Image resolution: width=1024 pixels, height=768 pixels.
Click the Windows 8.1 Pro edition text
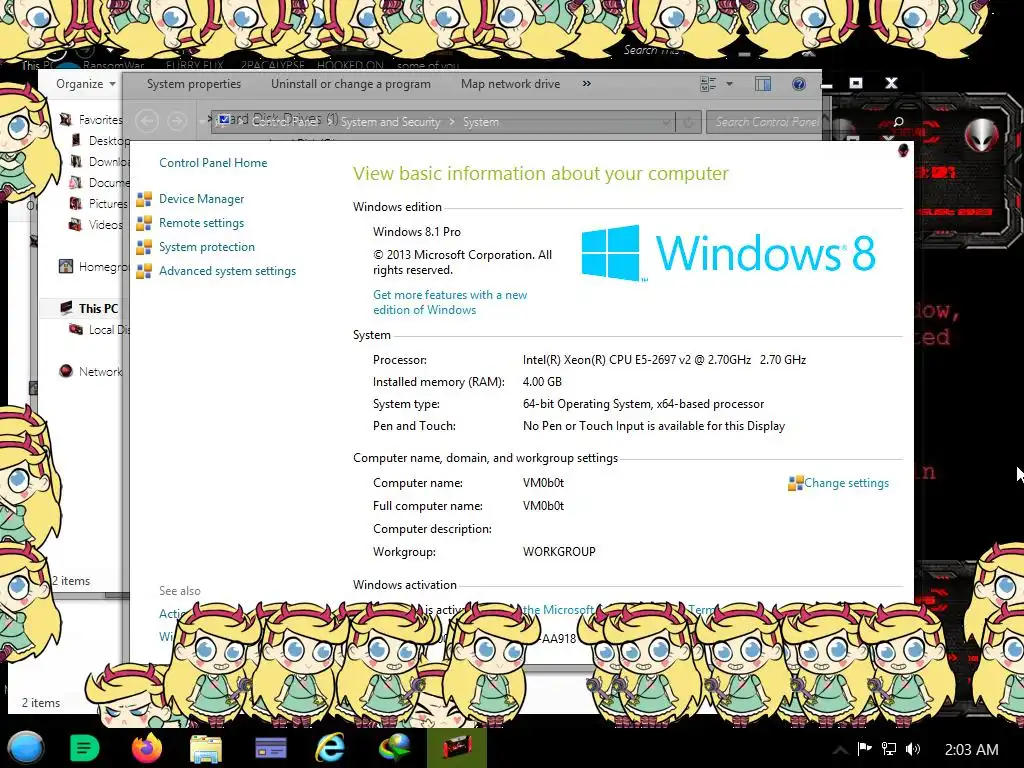(x=417, y=232)
